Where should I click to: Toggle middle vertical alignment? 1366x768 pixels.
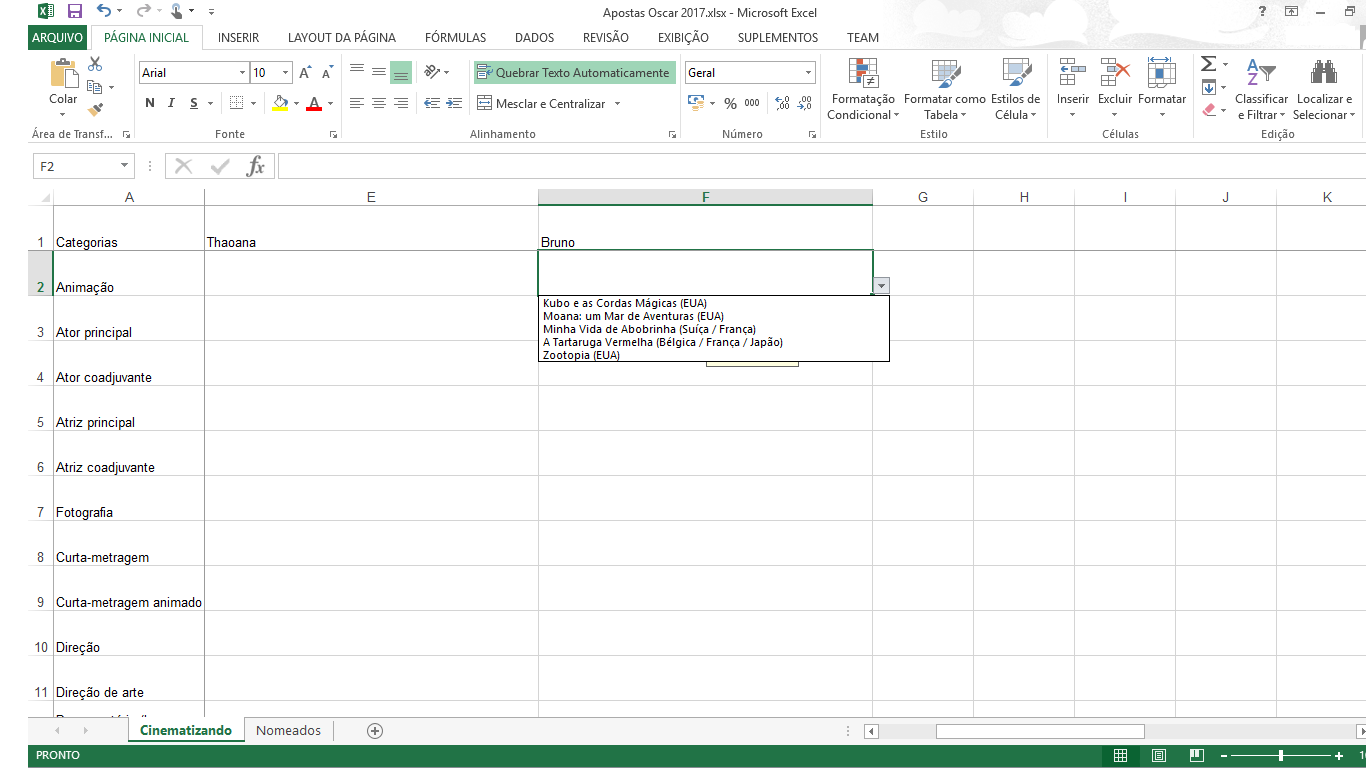[379, 72]
